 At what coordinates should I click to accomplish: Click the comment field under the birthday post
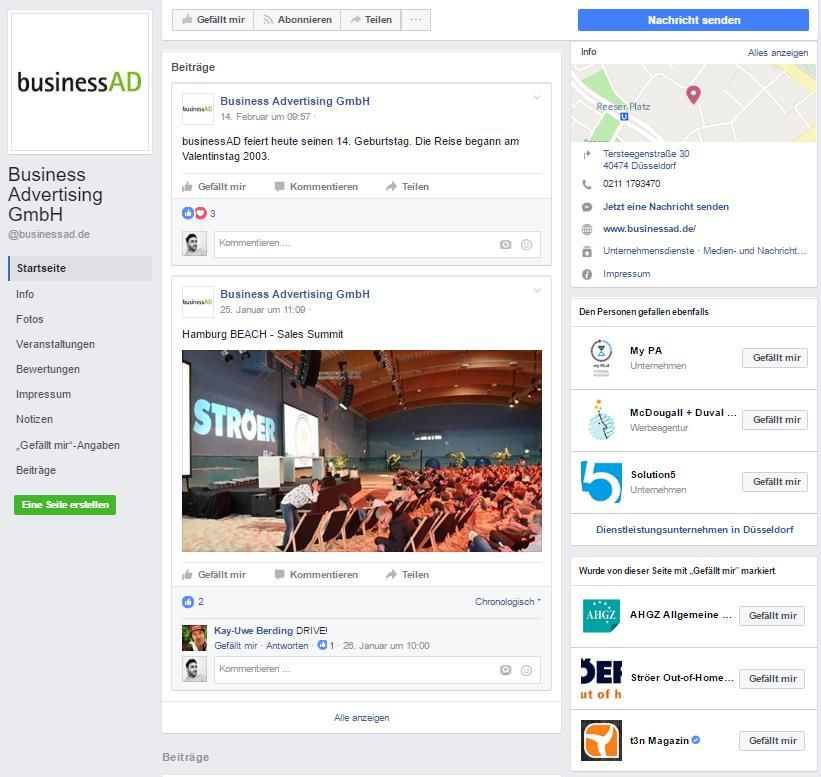(x=377, y=245)
